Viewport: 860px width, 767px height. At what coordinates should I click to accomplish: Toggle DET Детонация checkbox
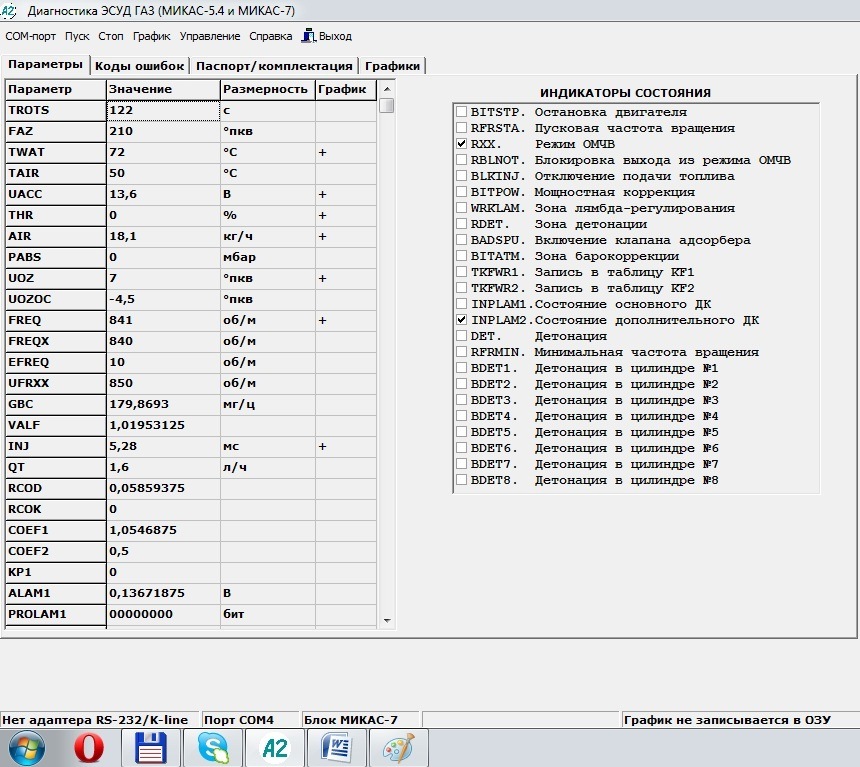(x=462, y=336)
